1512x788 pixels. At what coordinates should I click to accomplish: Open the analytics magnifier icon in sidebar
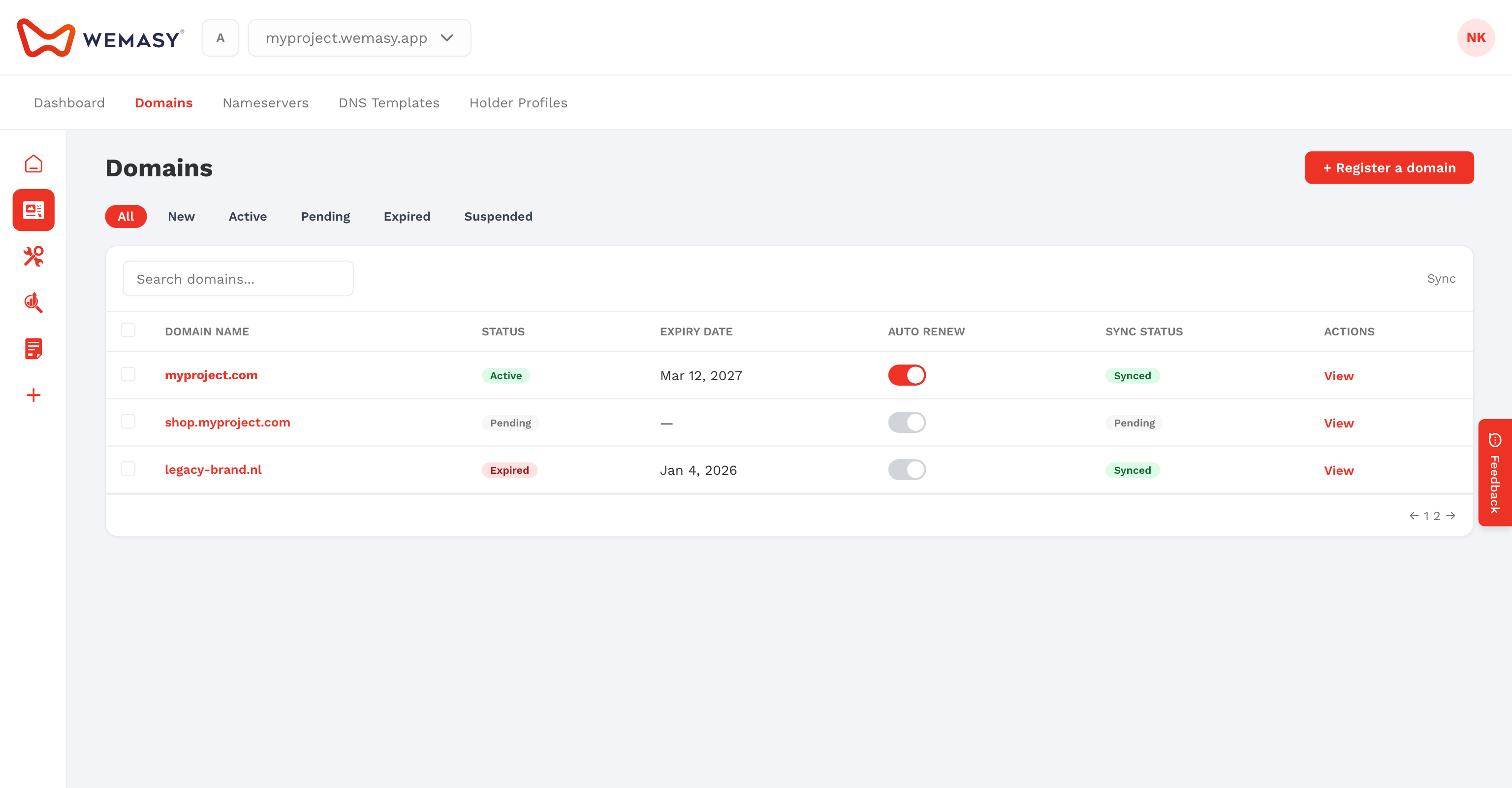pos(33,302)
